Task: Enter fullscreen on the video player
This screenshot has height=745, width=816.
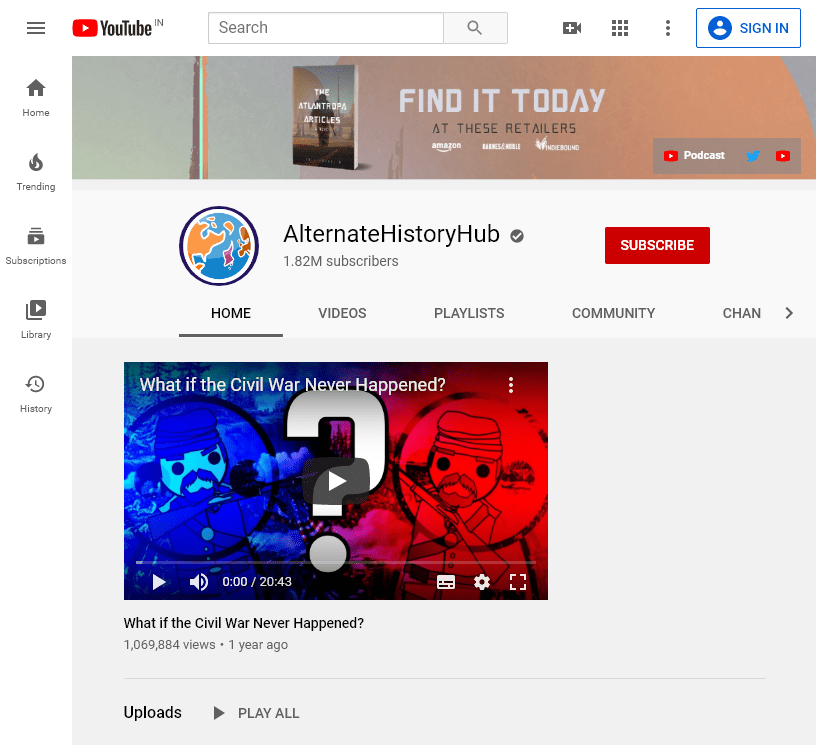Action: pyautogui.click(x=518, y=582)
